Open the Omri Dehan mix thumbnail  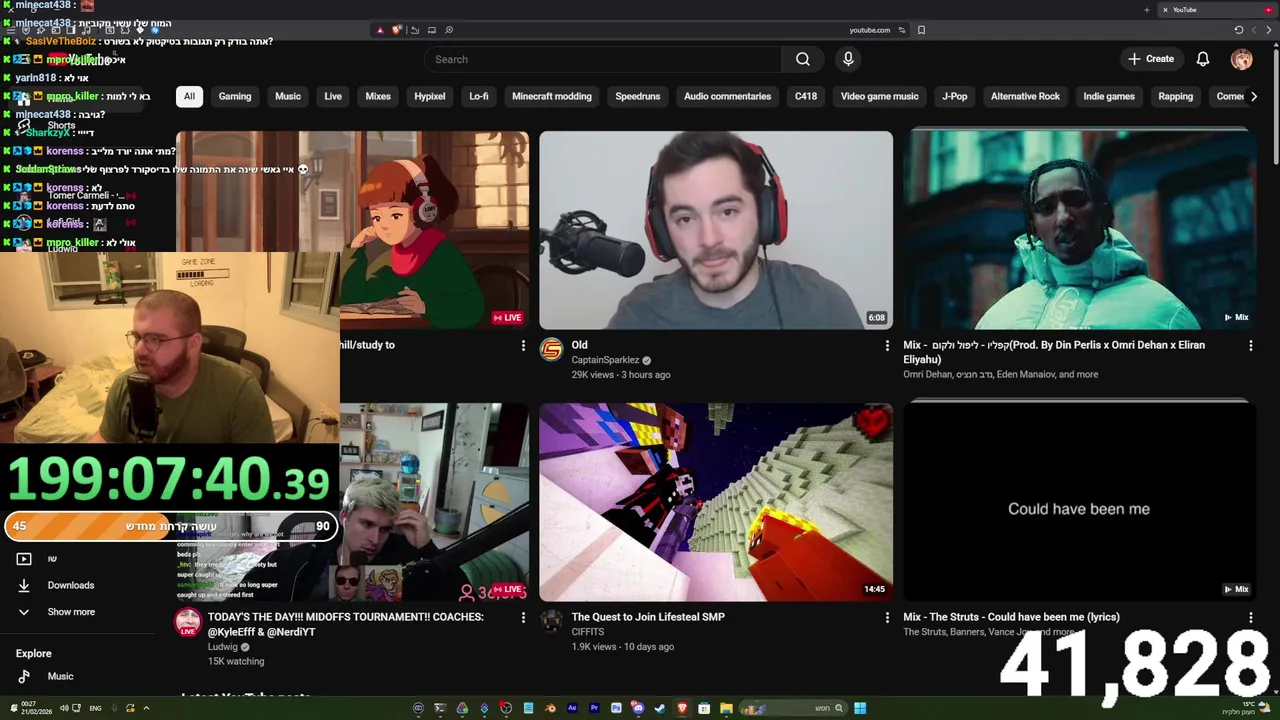coord(1079,230)
